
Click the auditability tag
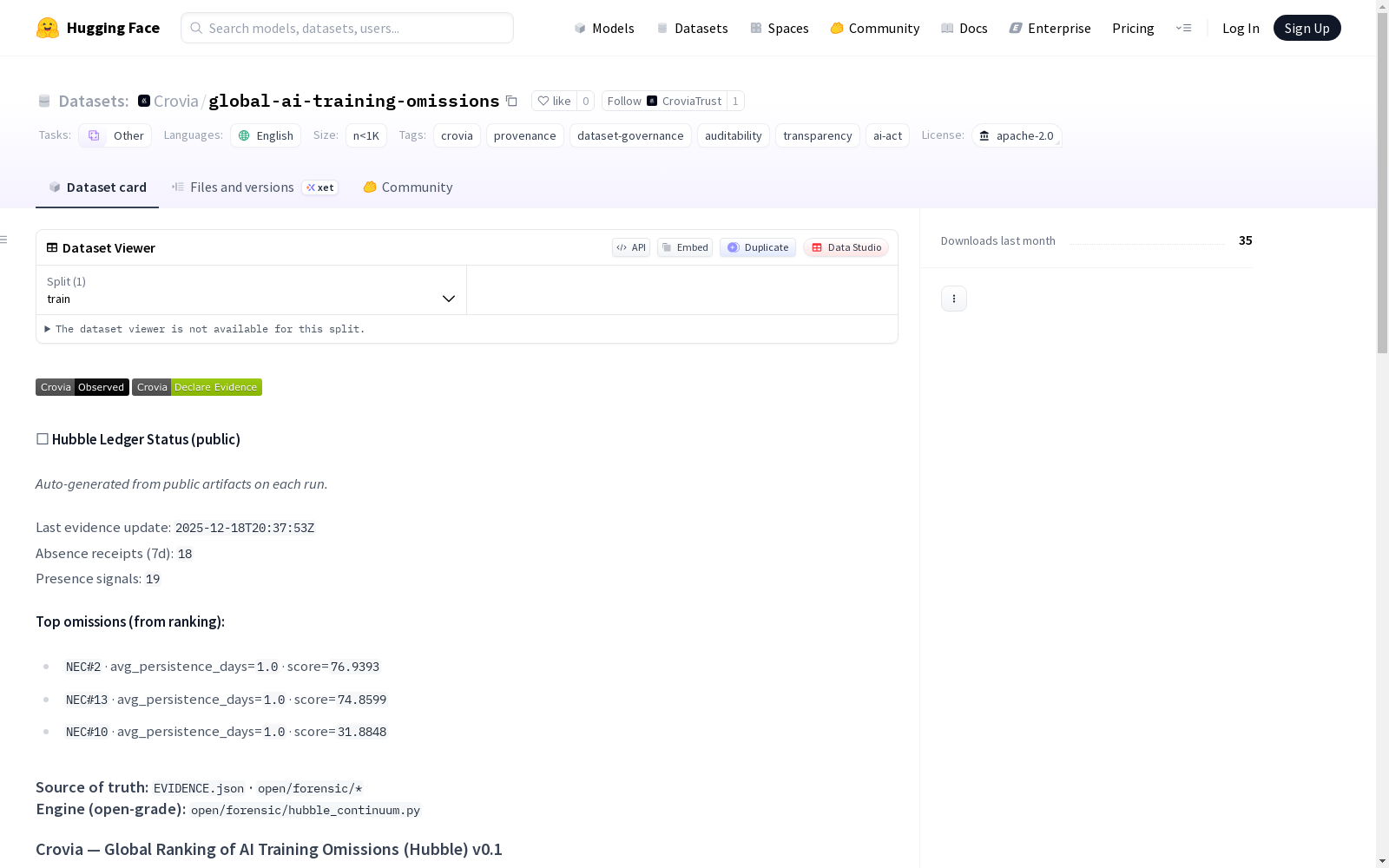tap(734, 135)
